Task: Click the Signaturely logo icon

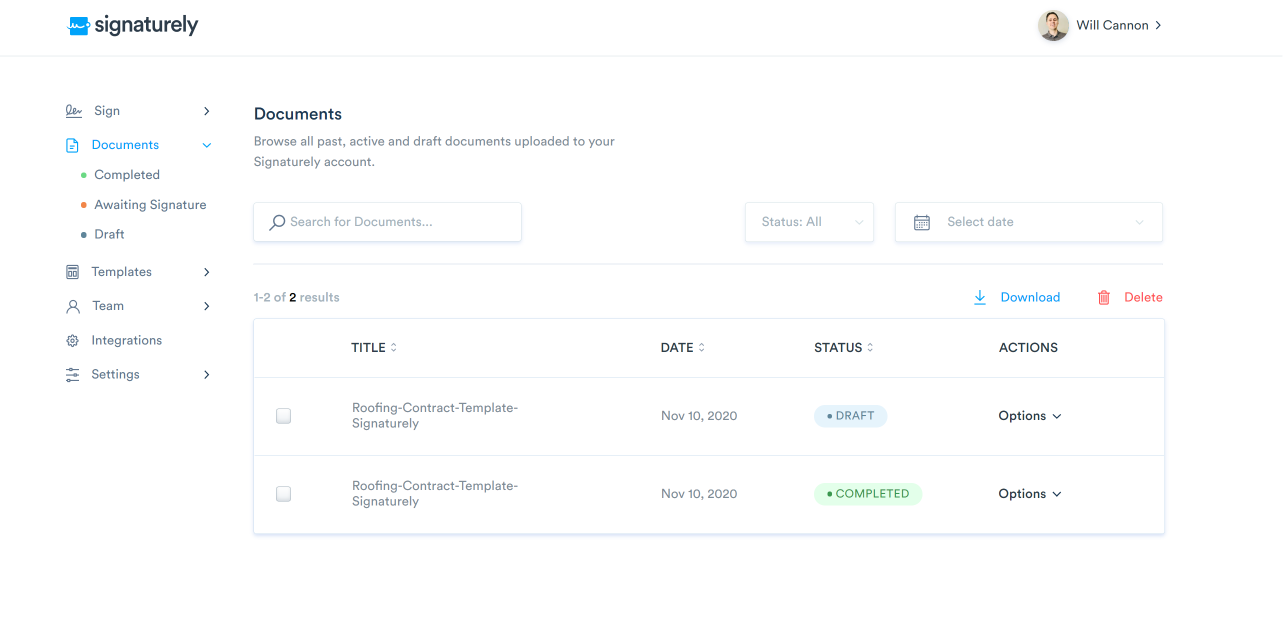Action: [x=78, y=26]
